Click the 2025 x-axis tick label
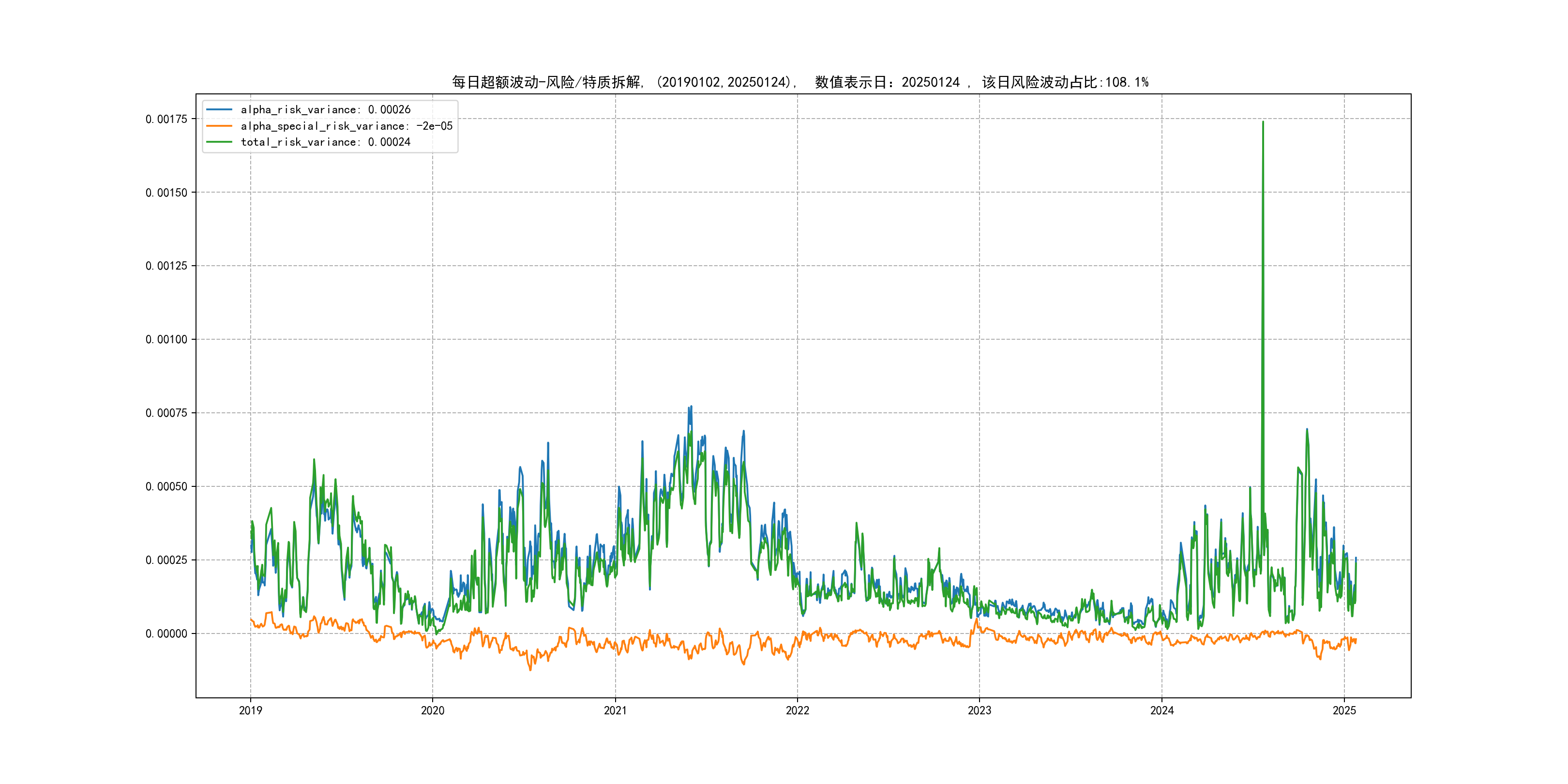 pyautogui.click(x=1344, y=710)
